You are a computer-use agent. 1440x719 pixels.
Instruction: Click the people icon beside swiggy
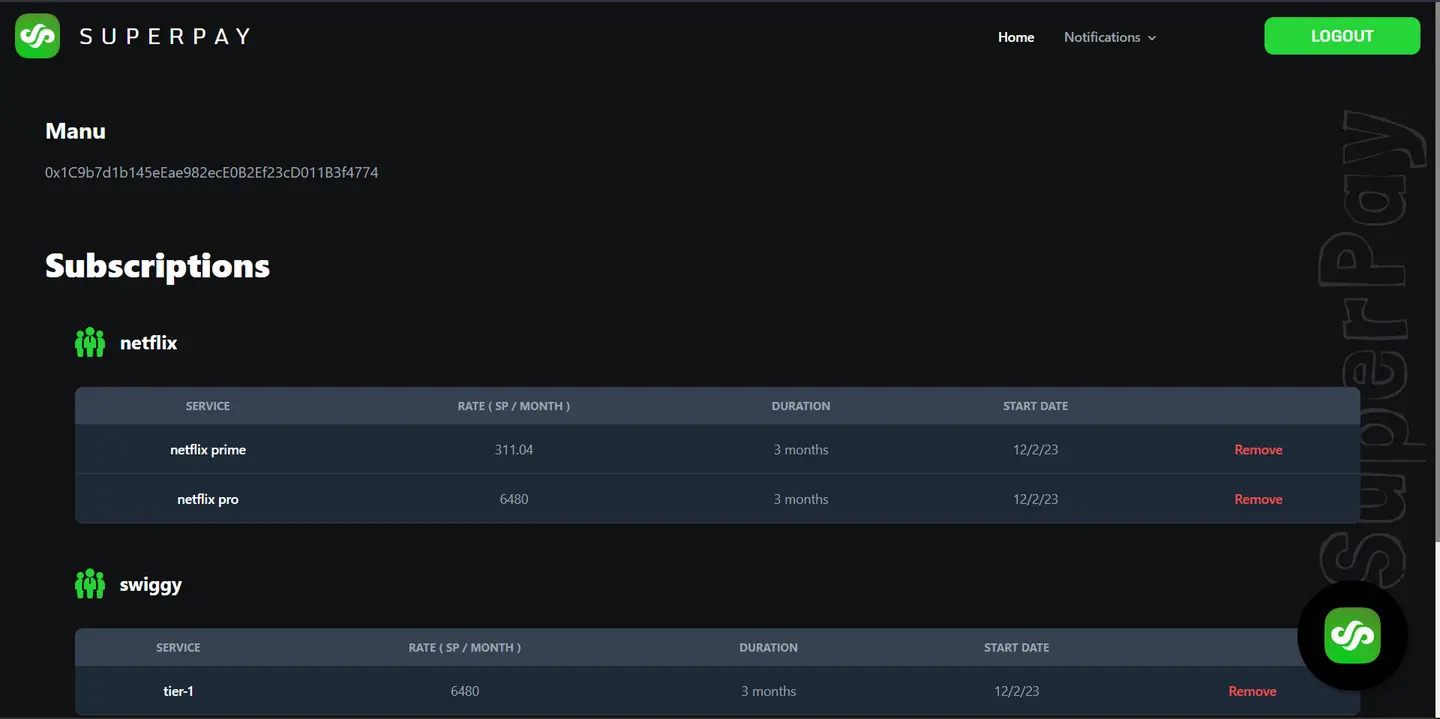click(x=90, y=584)
